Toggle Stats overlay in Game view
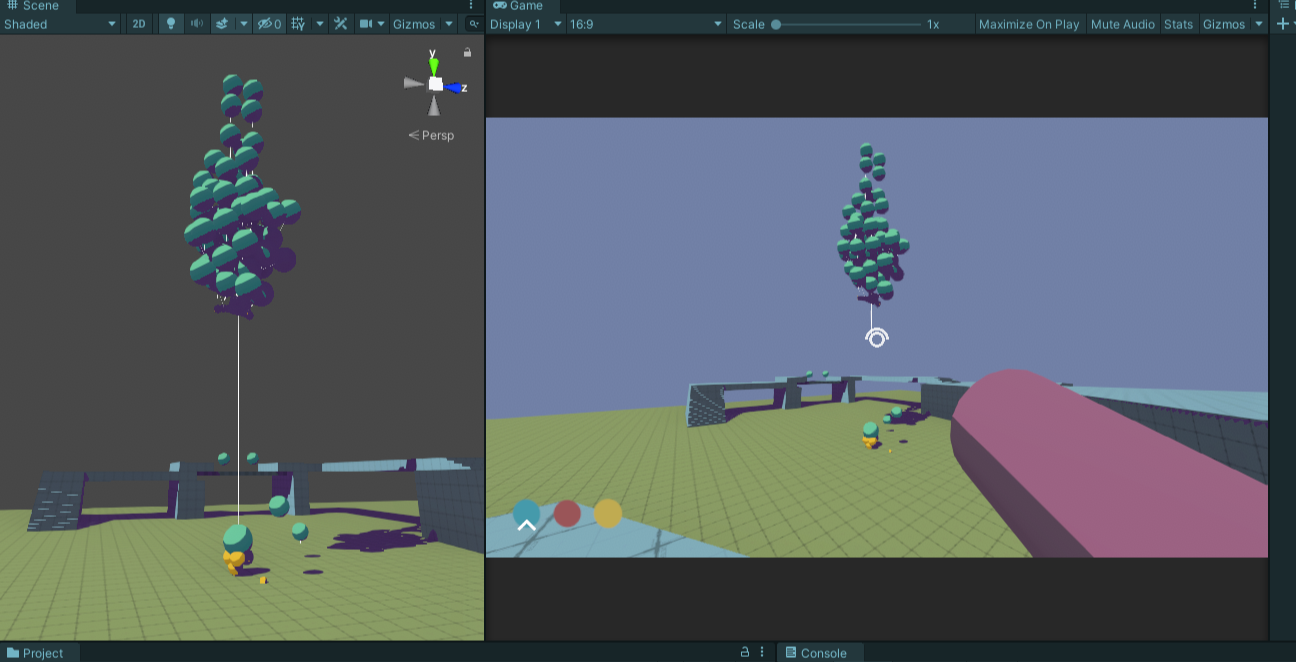The image size is (1296, 662). (1179, 24)
